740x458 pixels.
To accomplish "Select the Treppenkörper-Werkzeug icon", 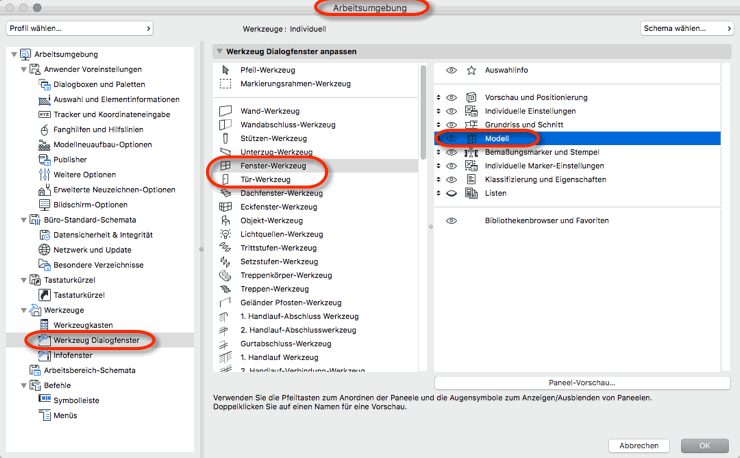I will click(226, 275).
